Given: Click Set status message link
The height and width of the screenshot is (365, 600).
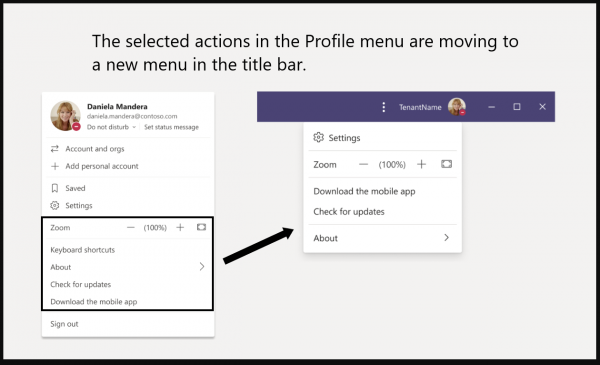Looking at the screenshot, I should [171, 127].
